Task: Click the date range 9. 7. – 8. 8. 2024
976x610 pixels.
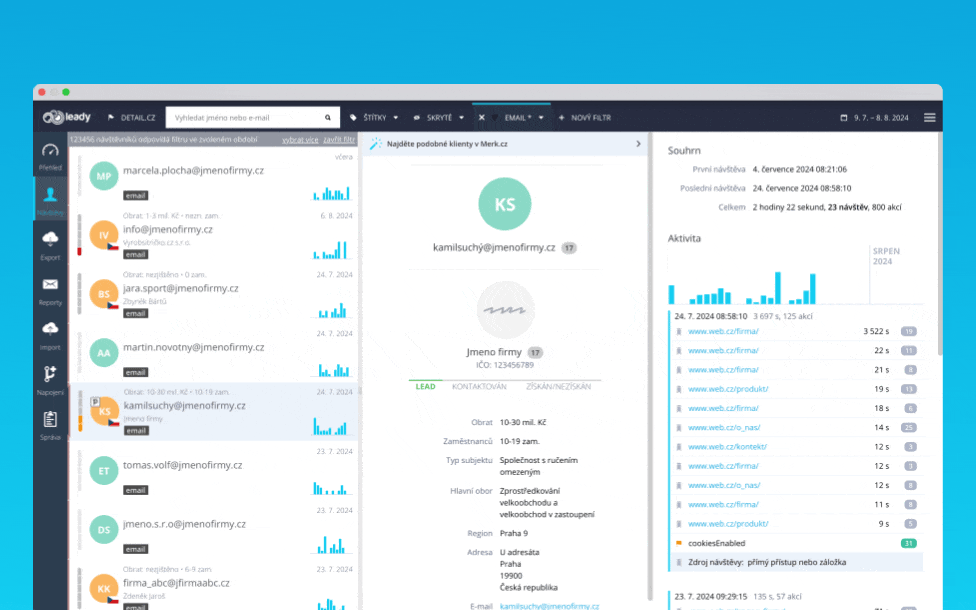Action: click(x=875, y=118)
